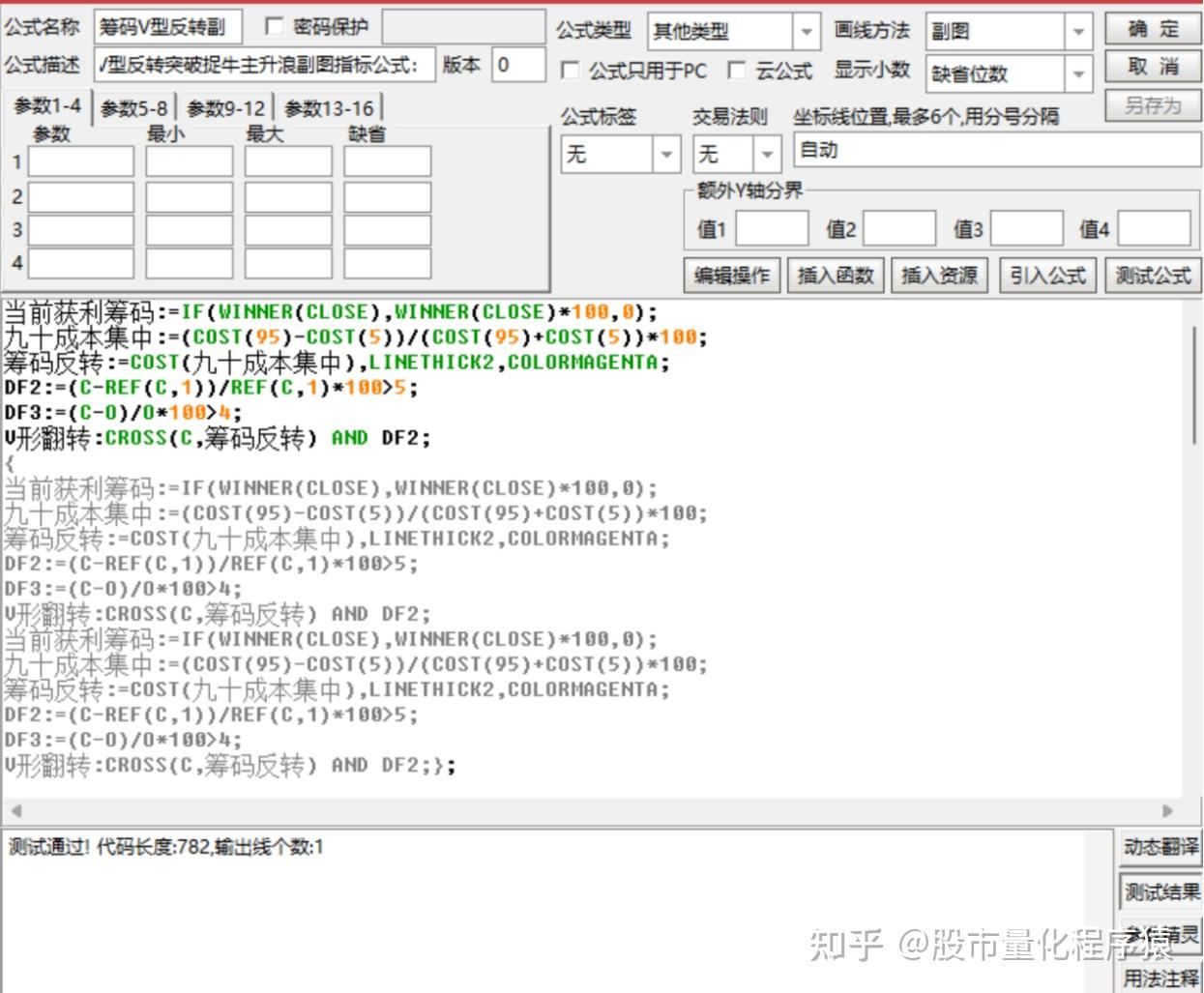Toggle the 云公式 checkbox
The height and width of the screenshot is (993, 1204).
point(737,70)
